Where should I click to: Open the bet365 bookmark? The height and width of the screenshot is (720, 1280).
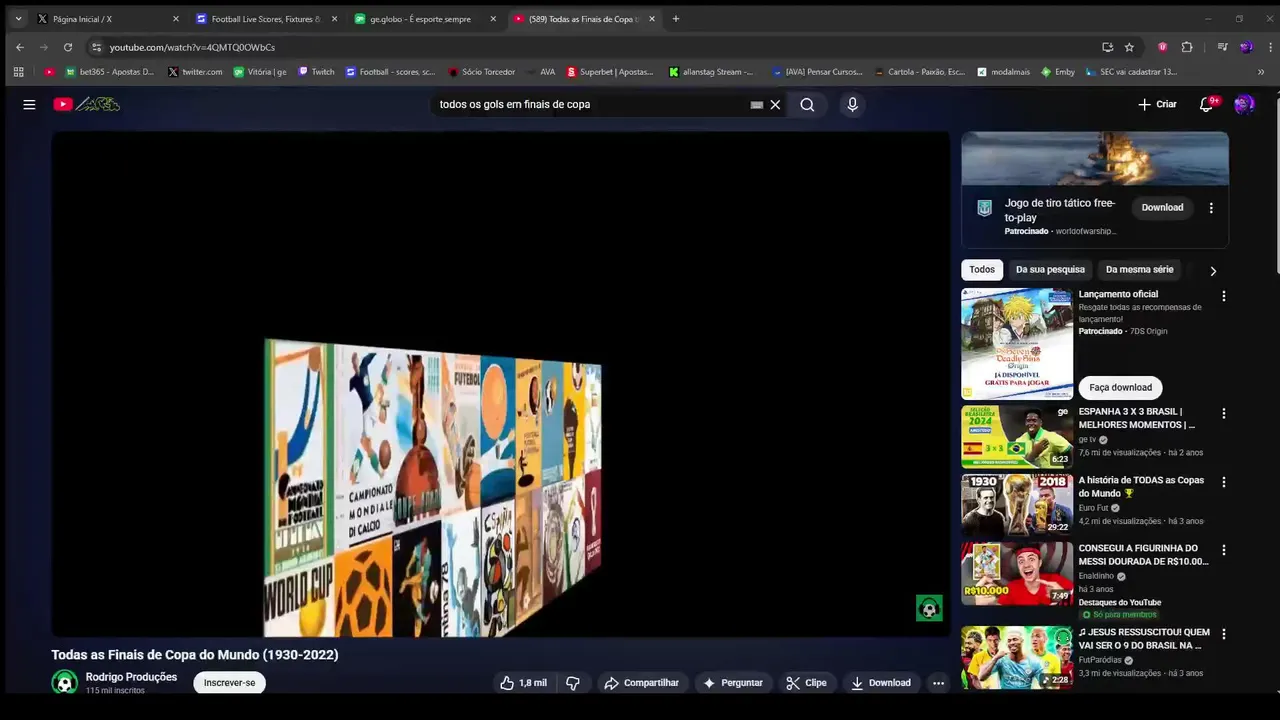110,72
